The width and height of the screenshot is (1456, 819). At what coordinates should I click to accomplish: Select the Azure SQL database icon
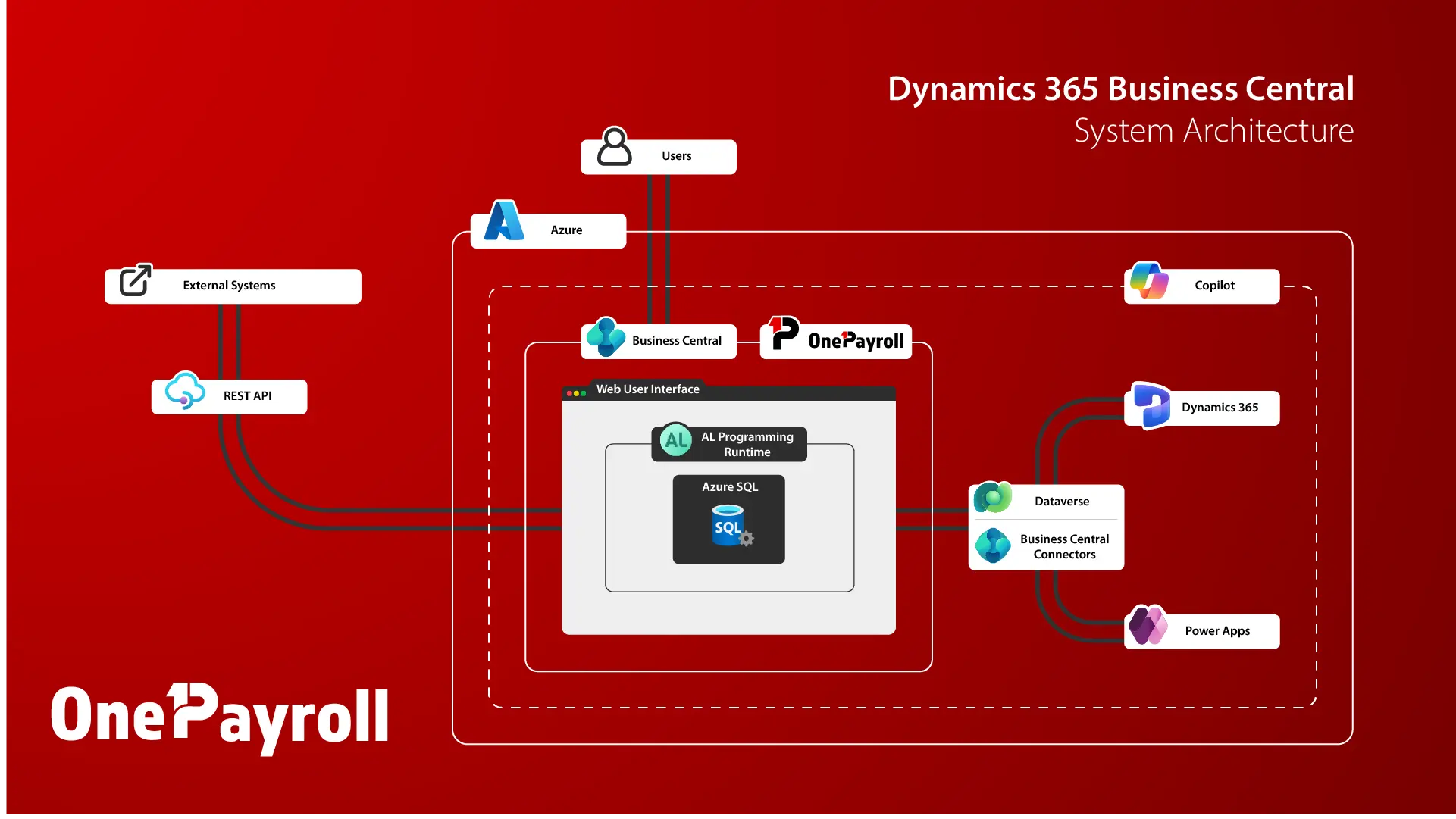click(728, 528)
